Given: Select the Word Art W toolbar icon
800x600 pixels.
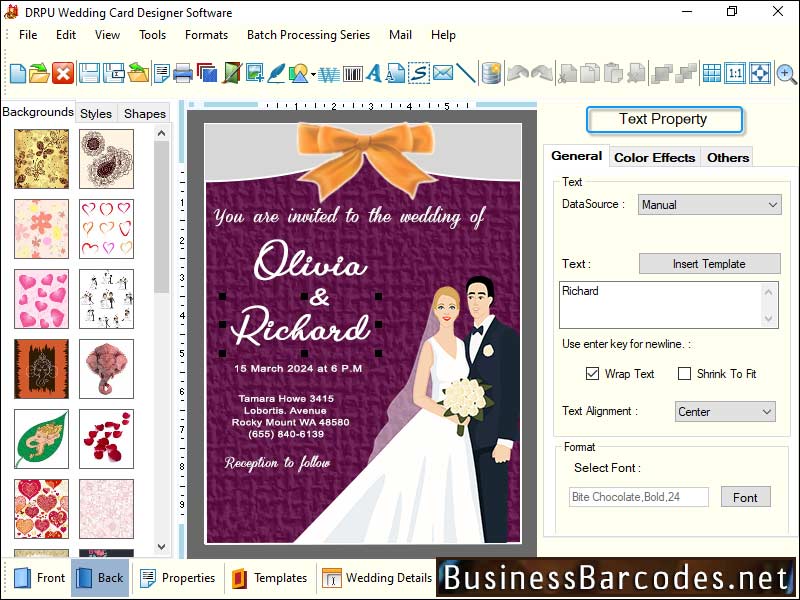Looking at the screenshot, I should pyautogui.click(x=328, y=72).
